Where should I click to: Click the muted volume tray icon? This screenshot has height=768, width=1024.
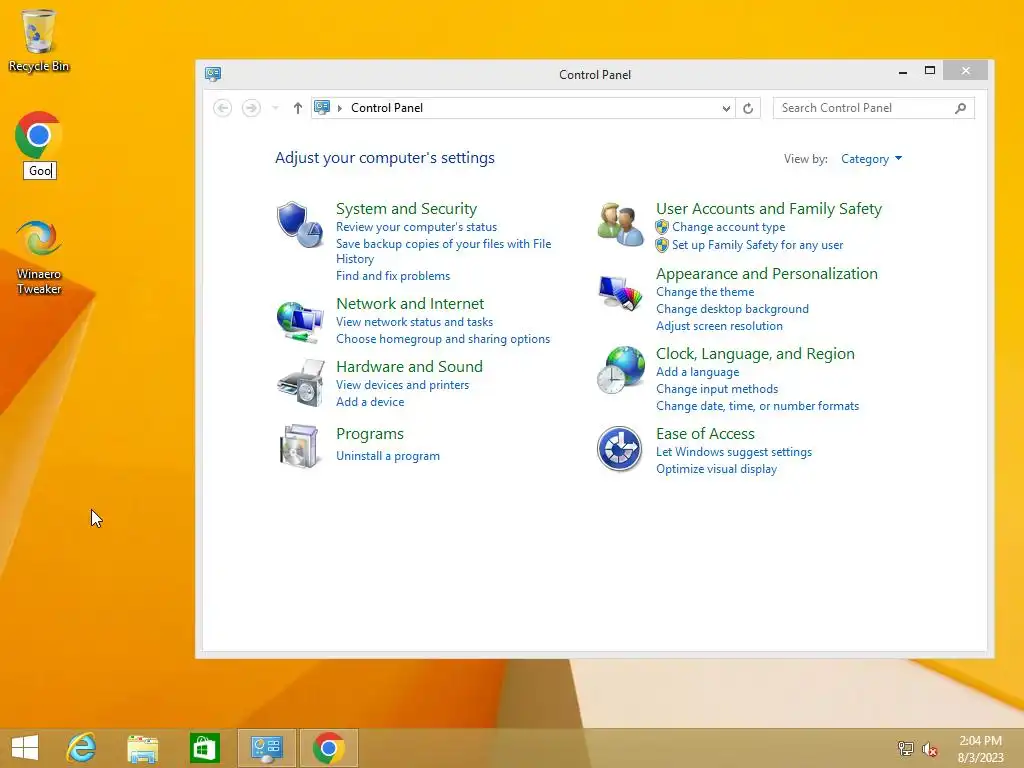[x=929, y=749]
